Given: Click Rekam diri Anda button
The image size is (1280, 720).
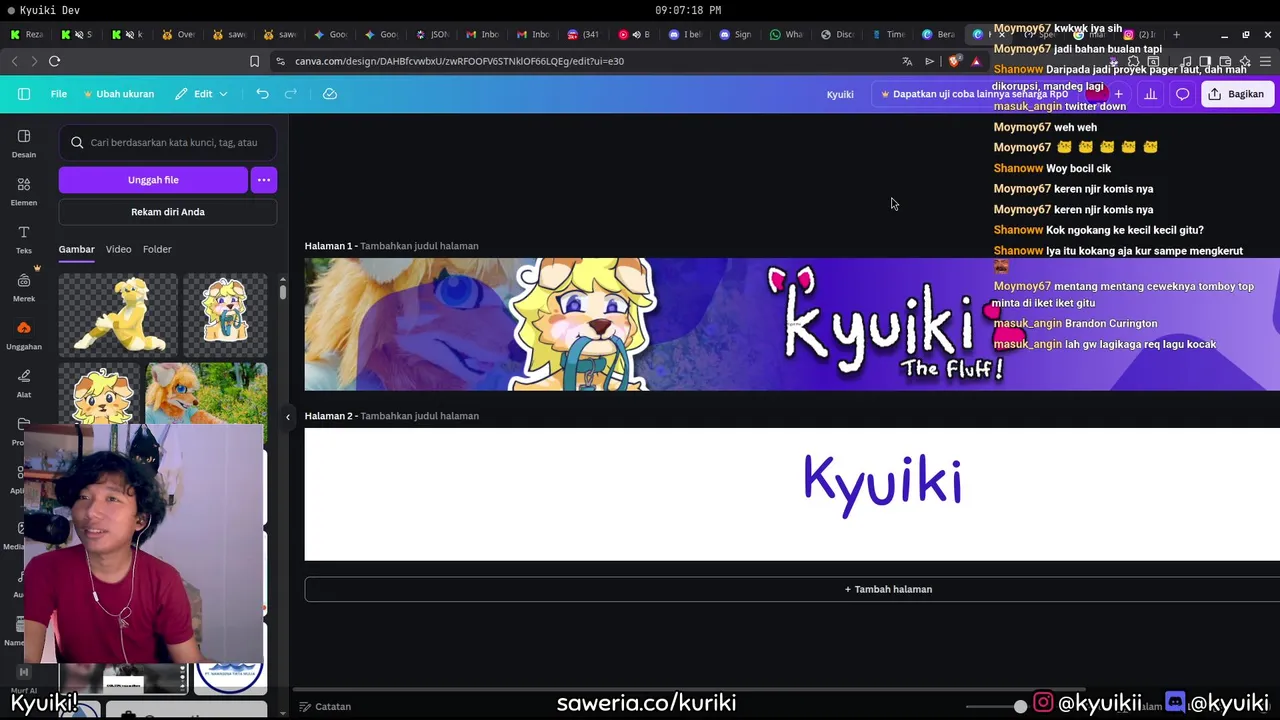Looking at the screenshot, I should coord(168,212).
